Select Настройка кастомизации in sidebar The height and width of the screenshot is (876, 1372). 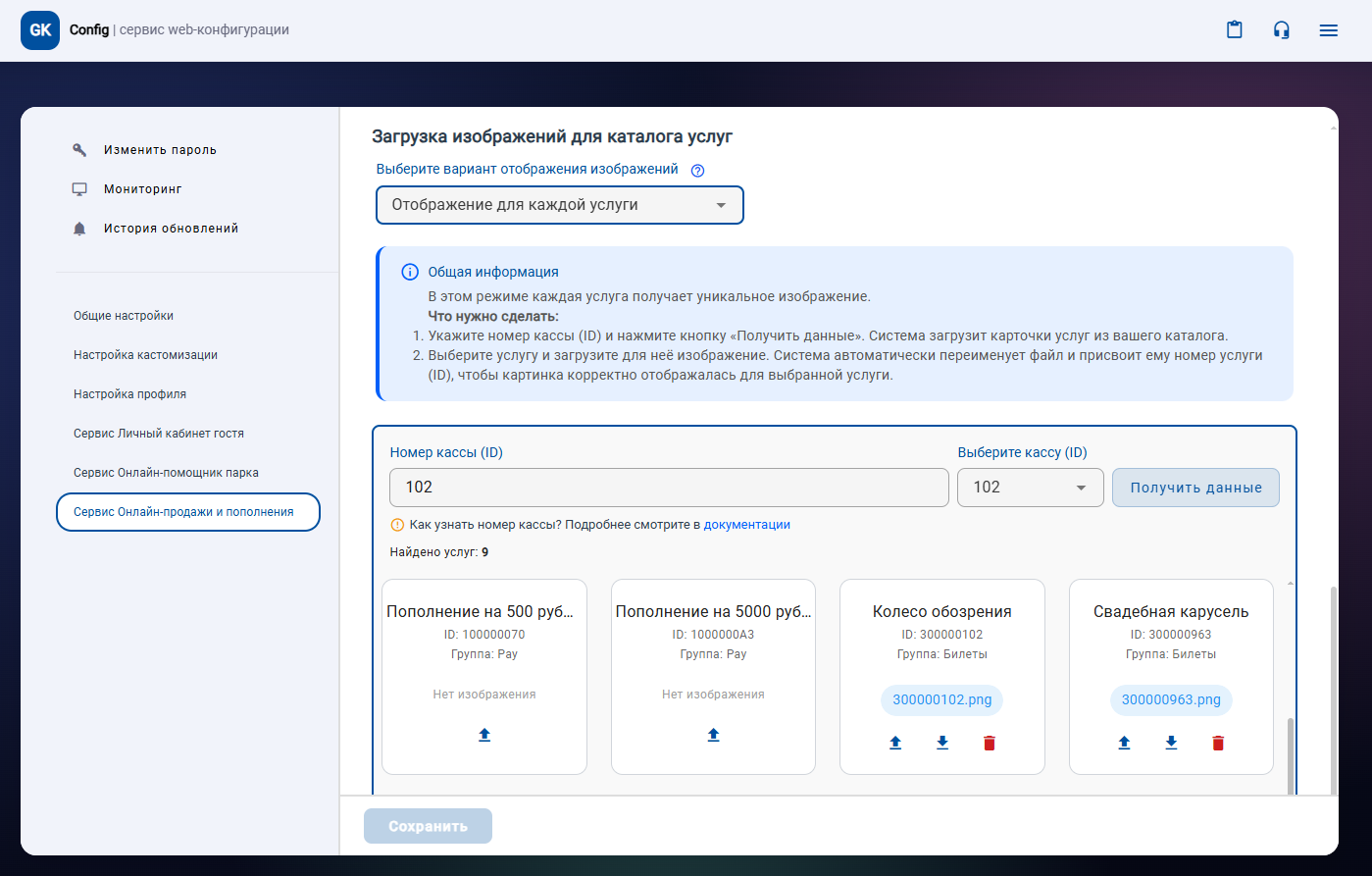[145, 355]
